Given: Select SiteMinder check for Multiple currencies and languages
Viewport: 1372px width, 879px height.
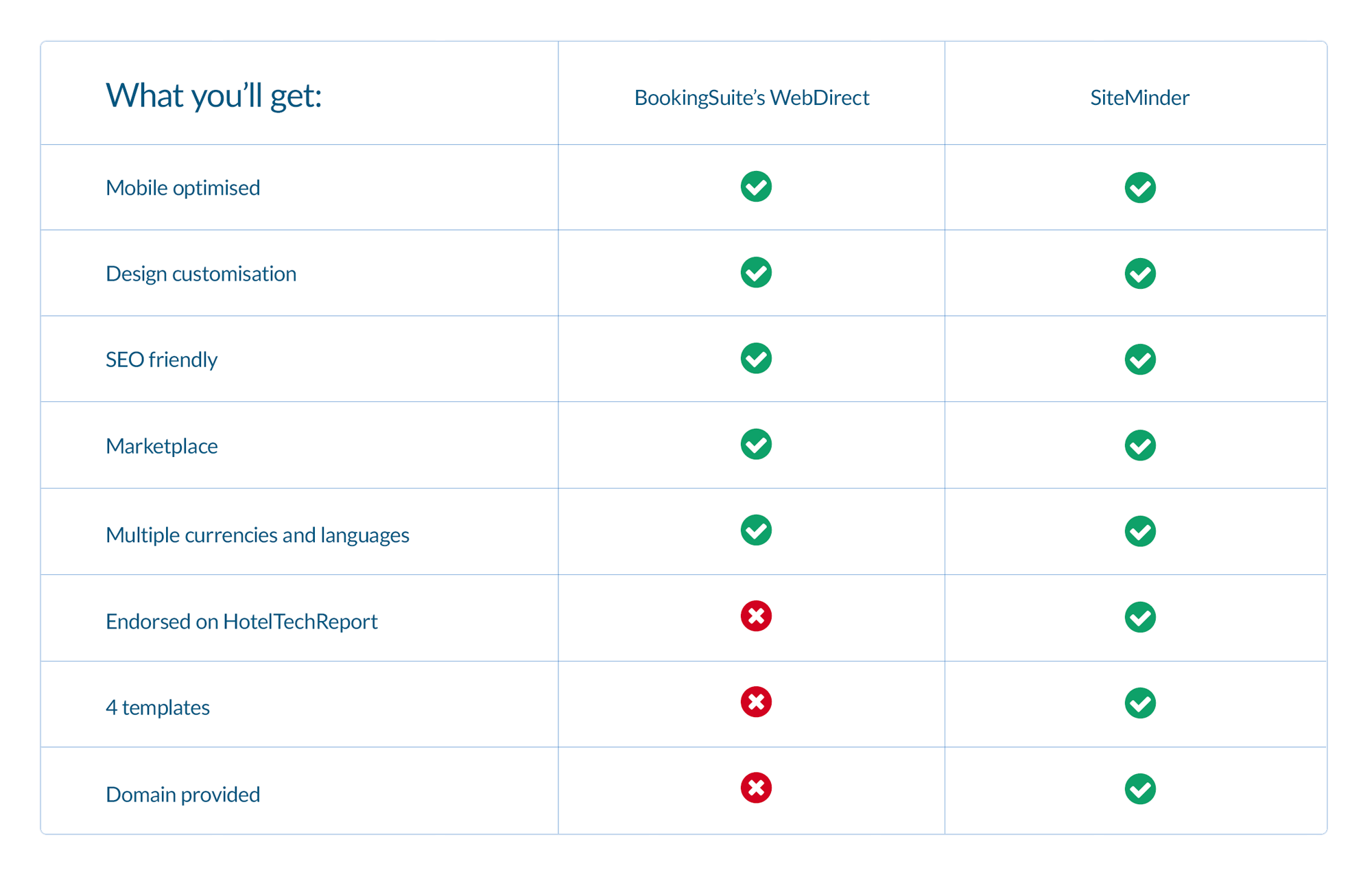Looking at the screenshot, I should point(1140,531).
